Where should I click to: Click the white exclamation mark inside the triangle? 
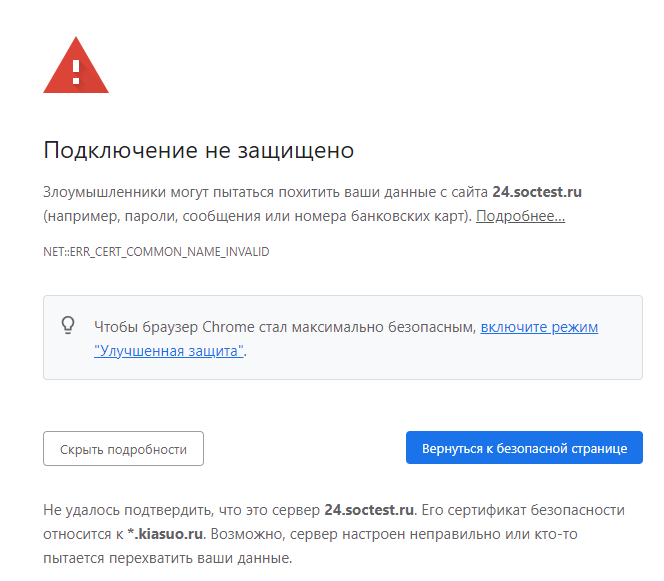(x=76, y=72)
